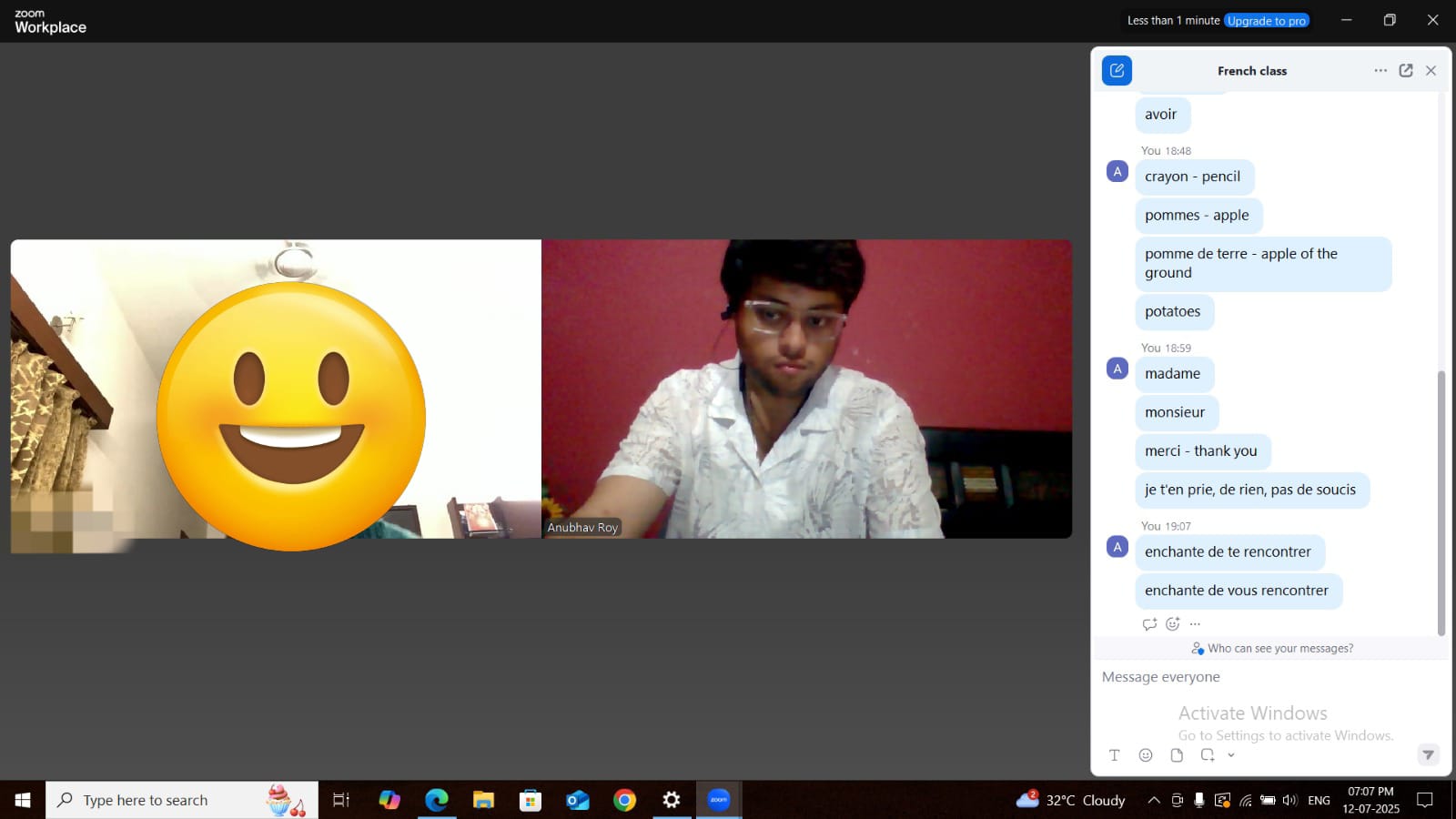Open Google Chrome from the taskbar
The height and width of the screenshot is (819, 1456).
coord(624,801)
